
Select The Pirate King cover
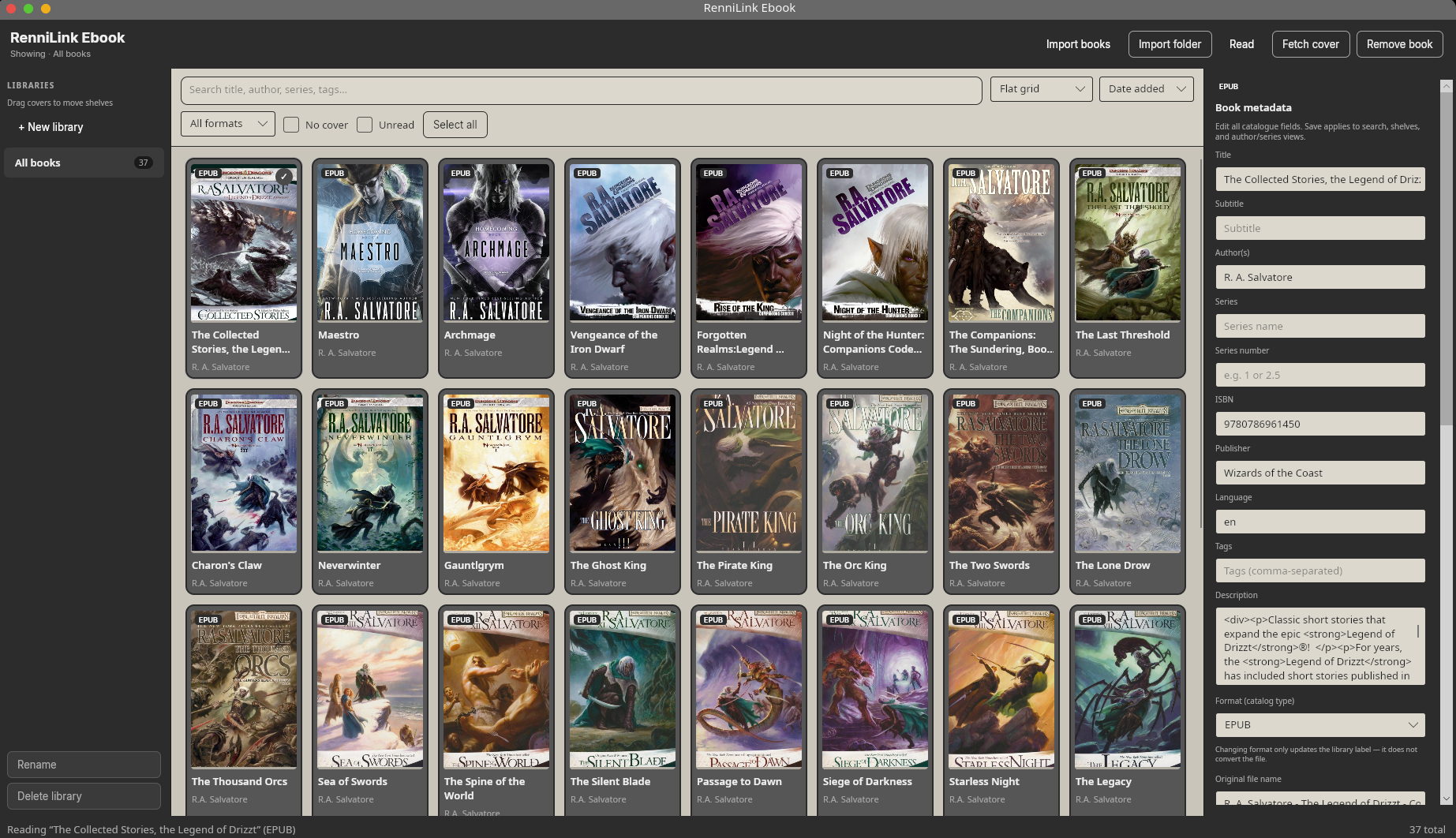coord(749,473)
